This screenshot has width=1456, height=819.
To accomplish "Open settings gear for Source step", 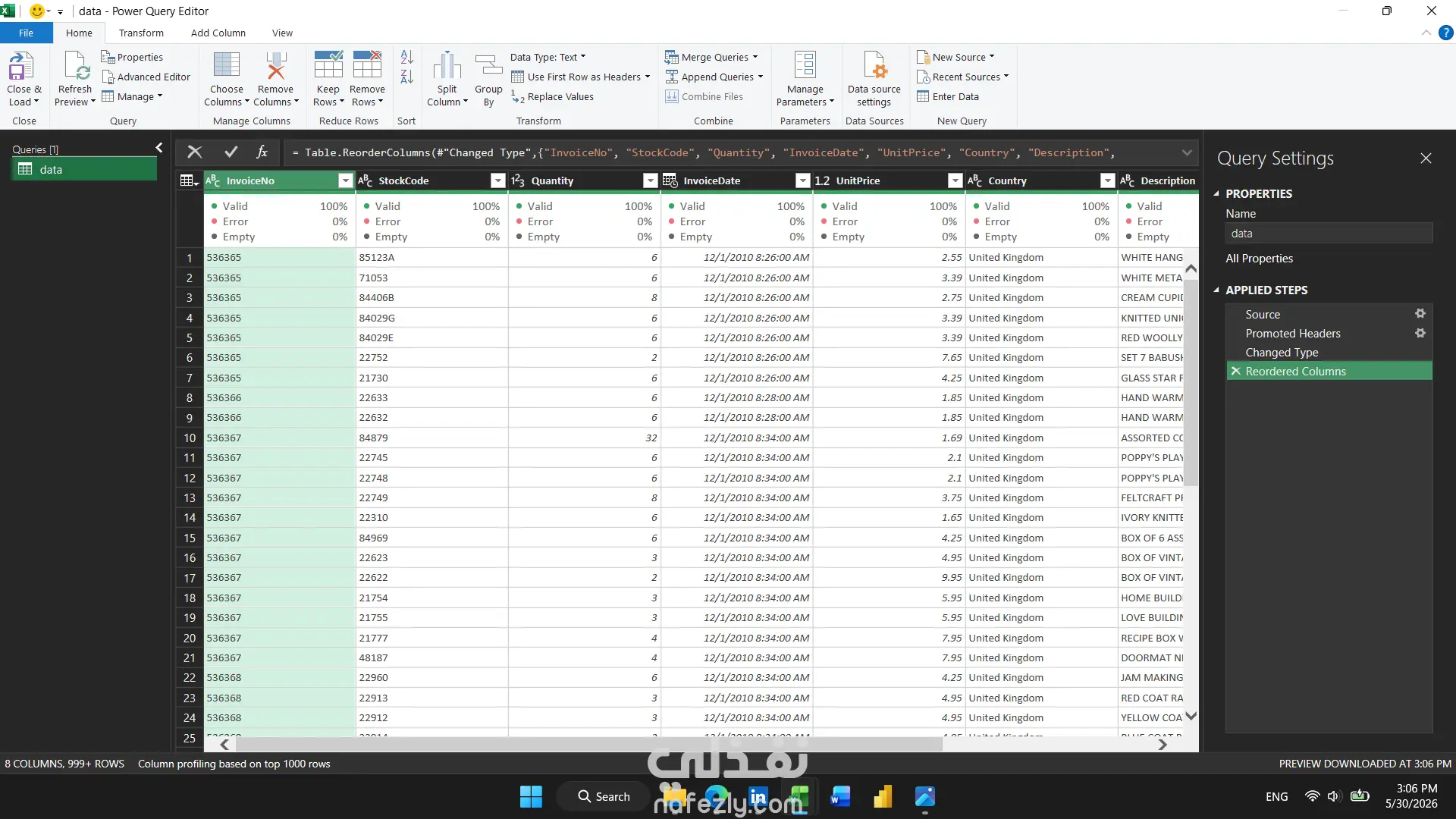I will [x=1420, y=314].
